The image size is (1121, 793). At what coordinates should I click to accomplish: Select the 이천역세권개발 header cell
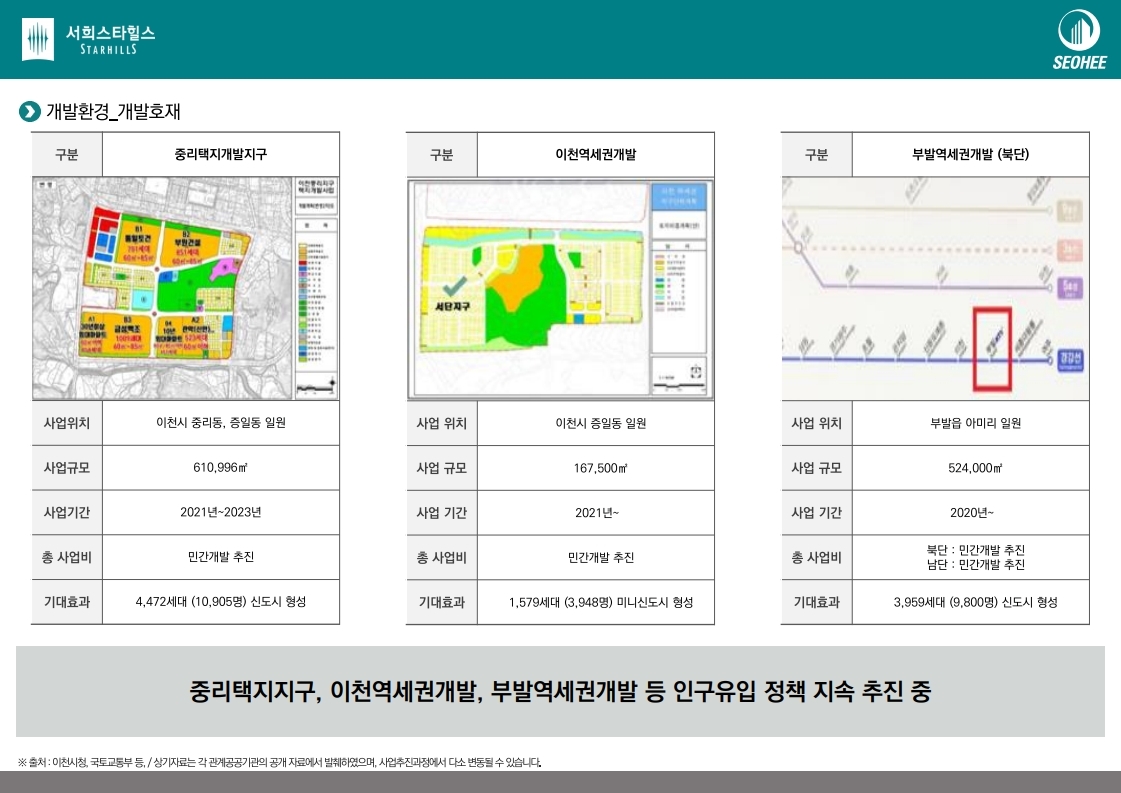[x=596, y=154]
